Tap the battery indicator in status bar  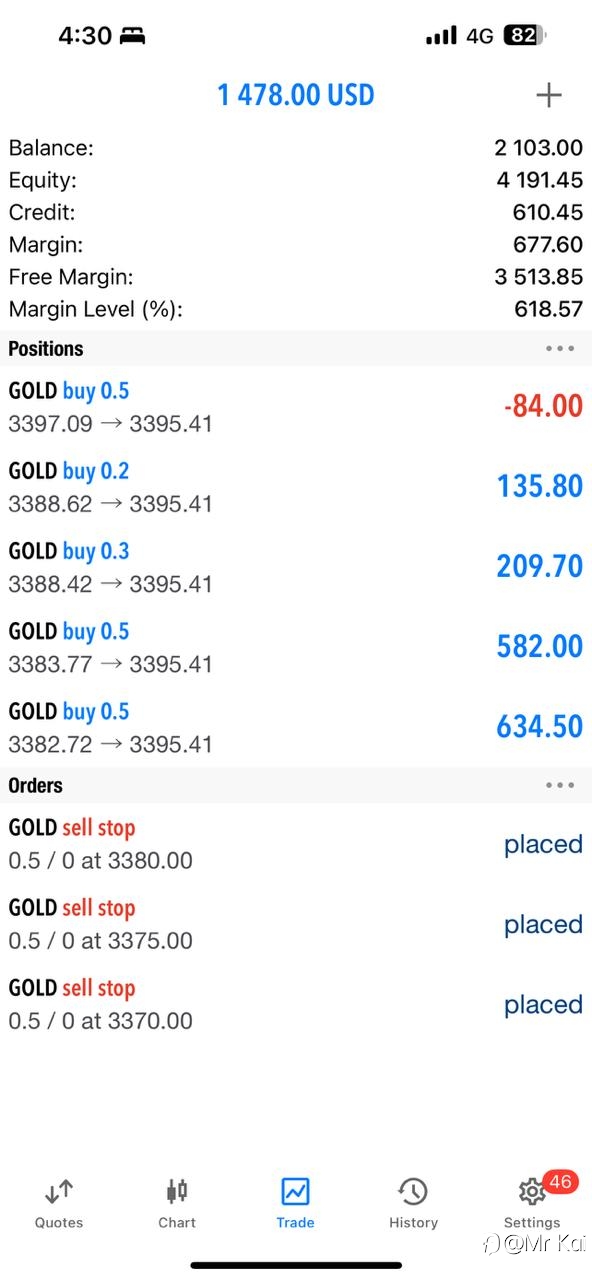524,36
